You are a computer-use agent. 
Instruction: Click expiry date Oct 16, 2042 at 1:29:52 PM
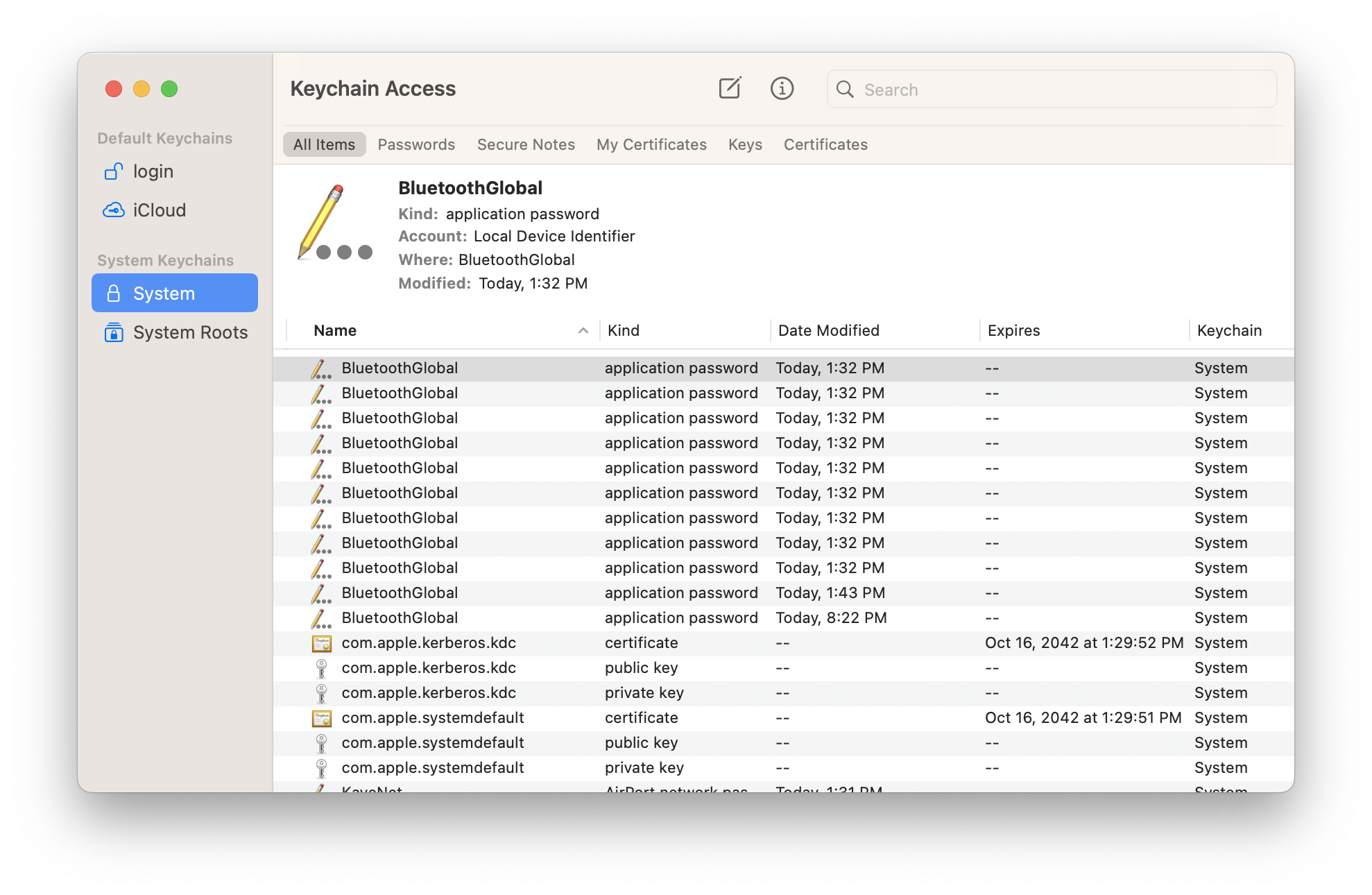click(x=1084, y=643)
